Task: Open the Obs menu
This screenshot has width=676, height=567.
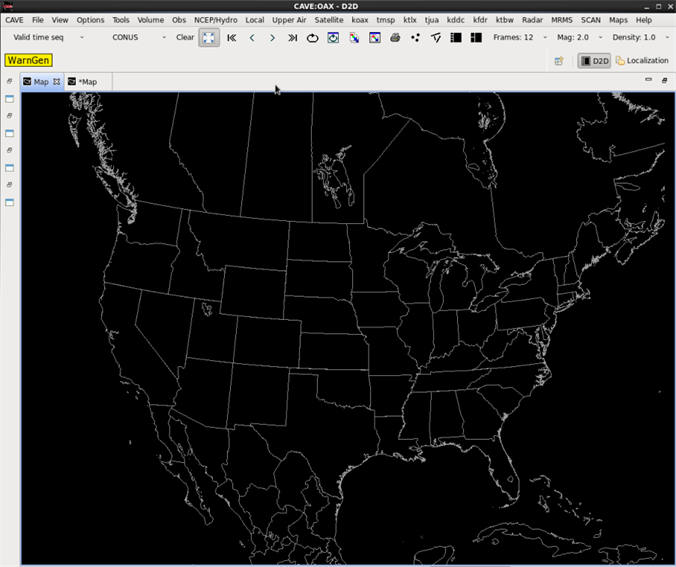Action: coord(179,20)
